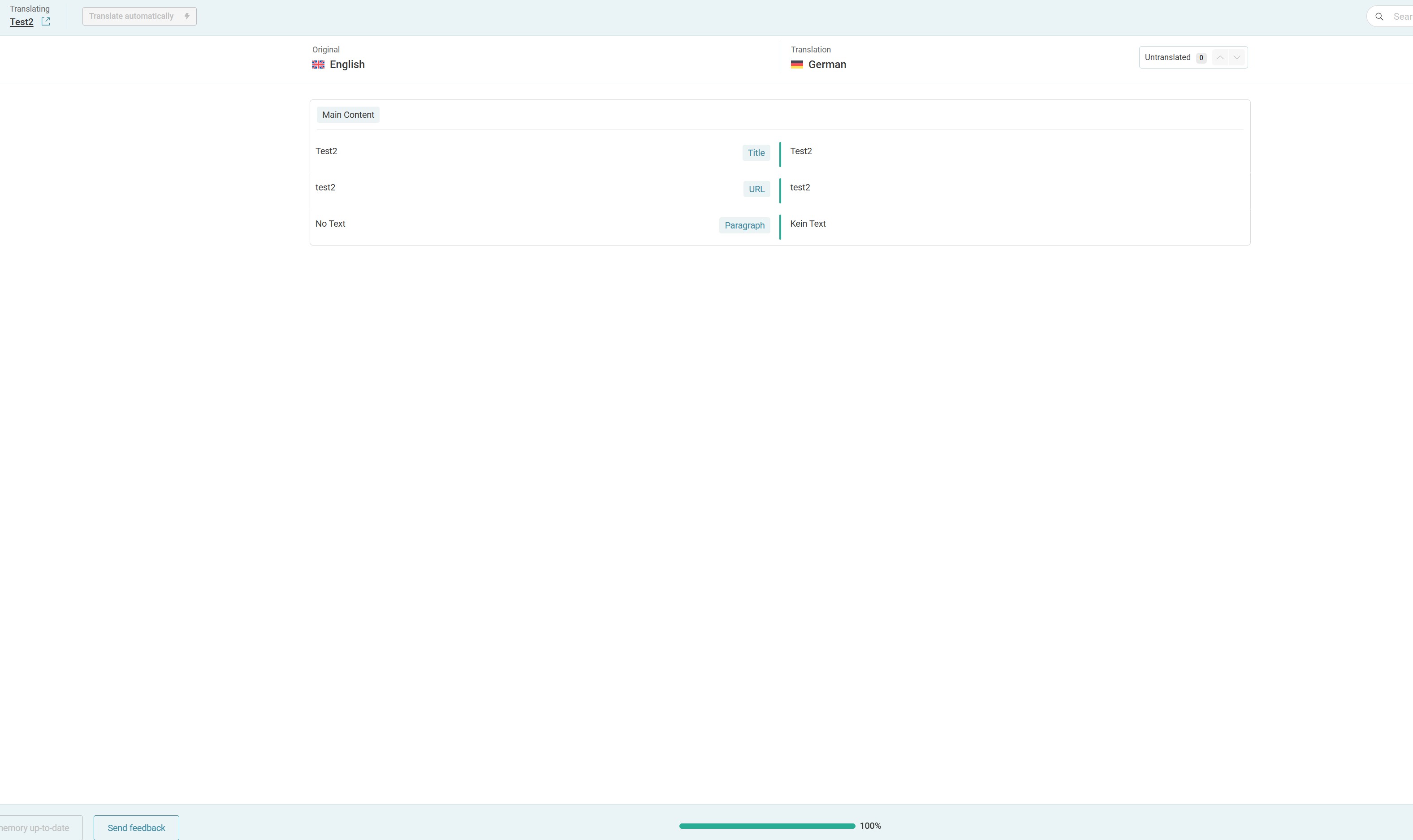Image resolution: width=1413 pixels, height=840 pixels.
Task: Open Test2 page via external link icon
Action: [46, 22]
